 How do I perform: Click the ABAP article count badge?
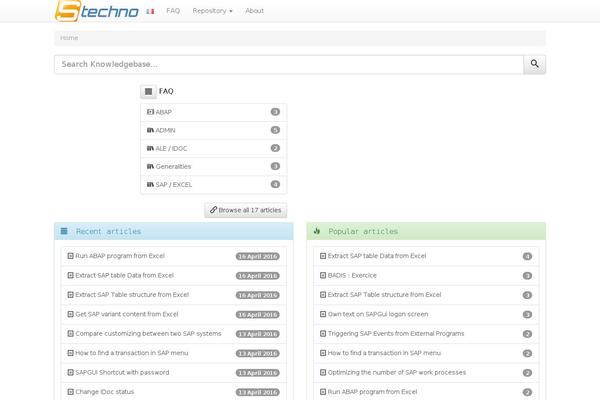(275, 112)
